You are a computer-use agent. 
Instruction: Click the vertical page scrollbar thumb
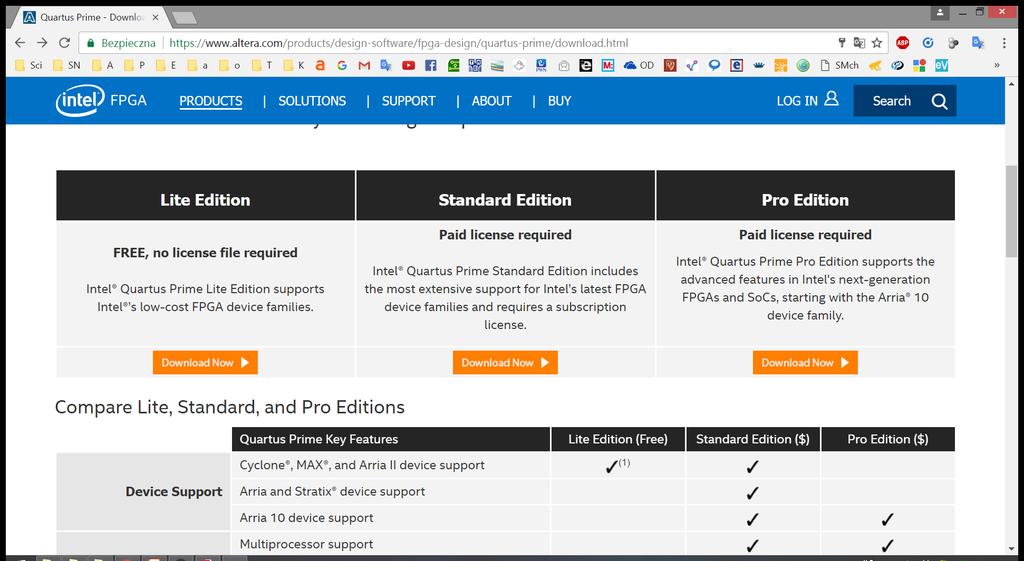[x=1011, y=212]
